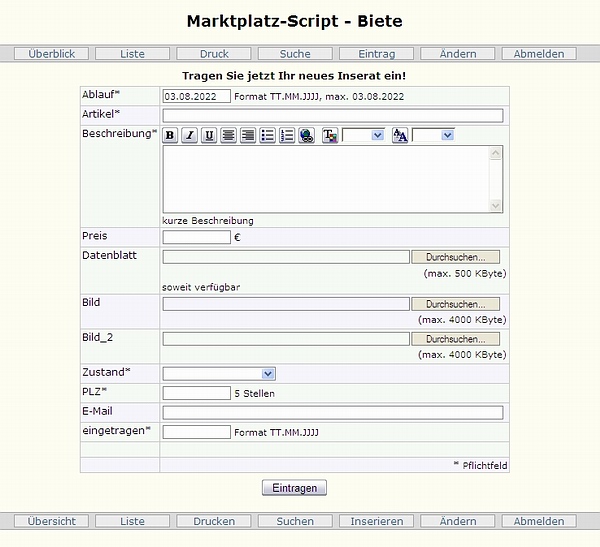Insert a numbered list in description

287,135
